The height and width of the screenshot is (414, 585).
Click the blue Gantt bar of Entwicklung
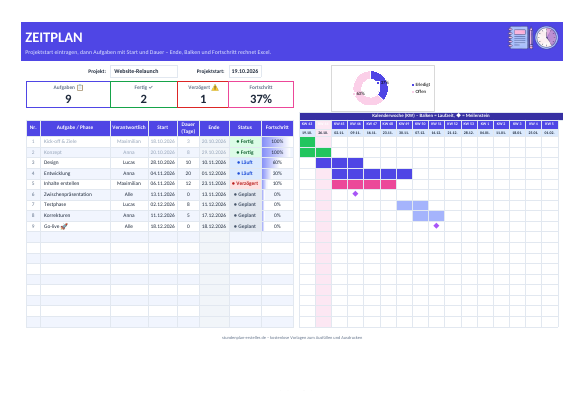[x=372, y=174]
